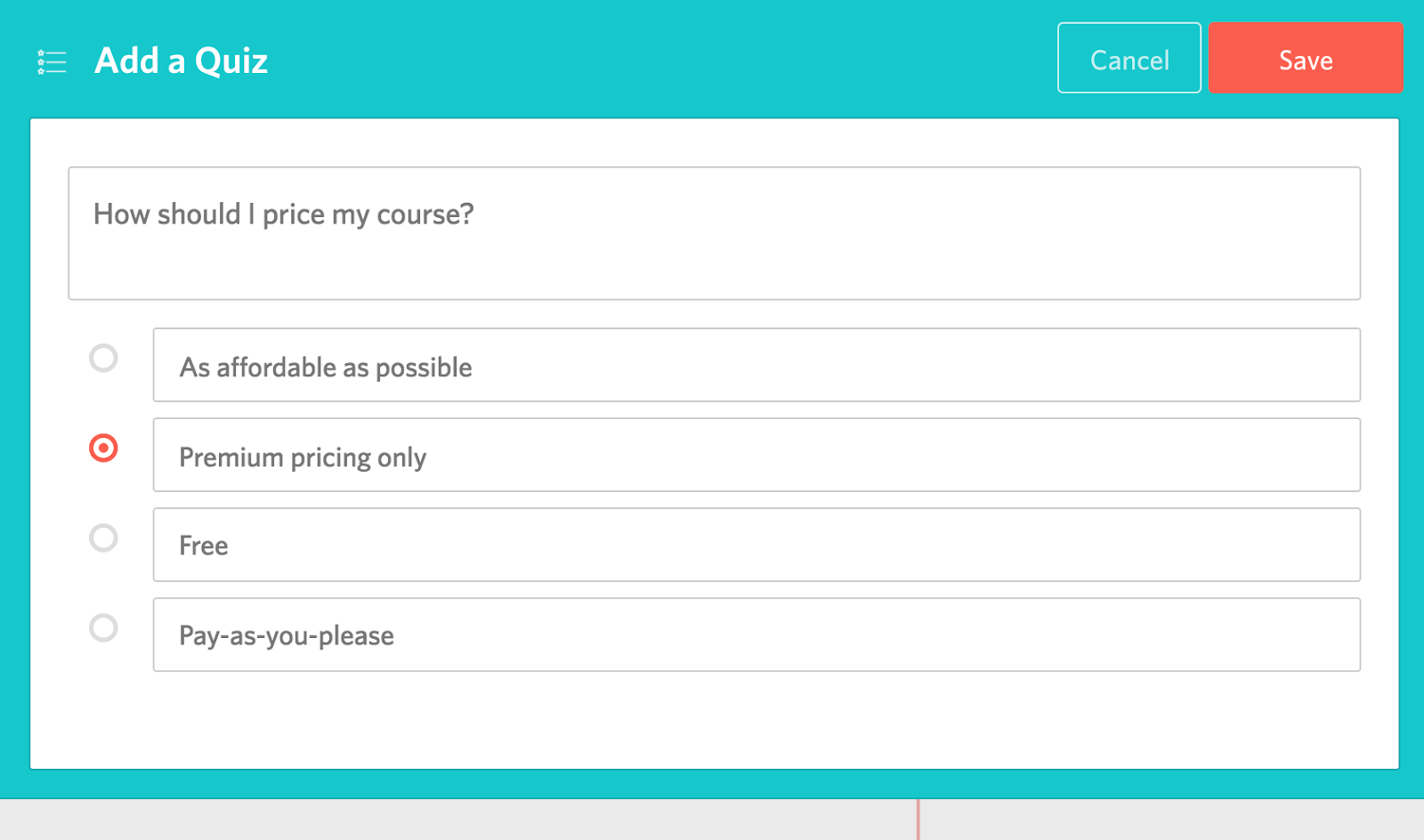Click the selected 'Premium pricing only' radio
The image size is (1424, 840).
(103, 448)
